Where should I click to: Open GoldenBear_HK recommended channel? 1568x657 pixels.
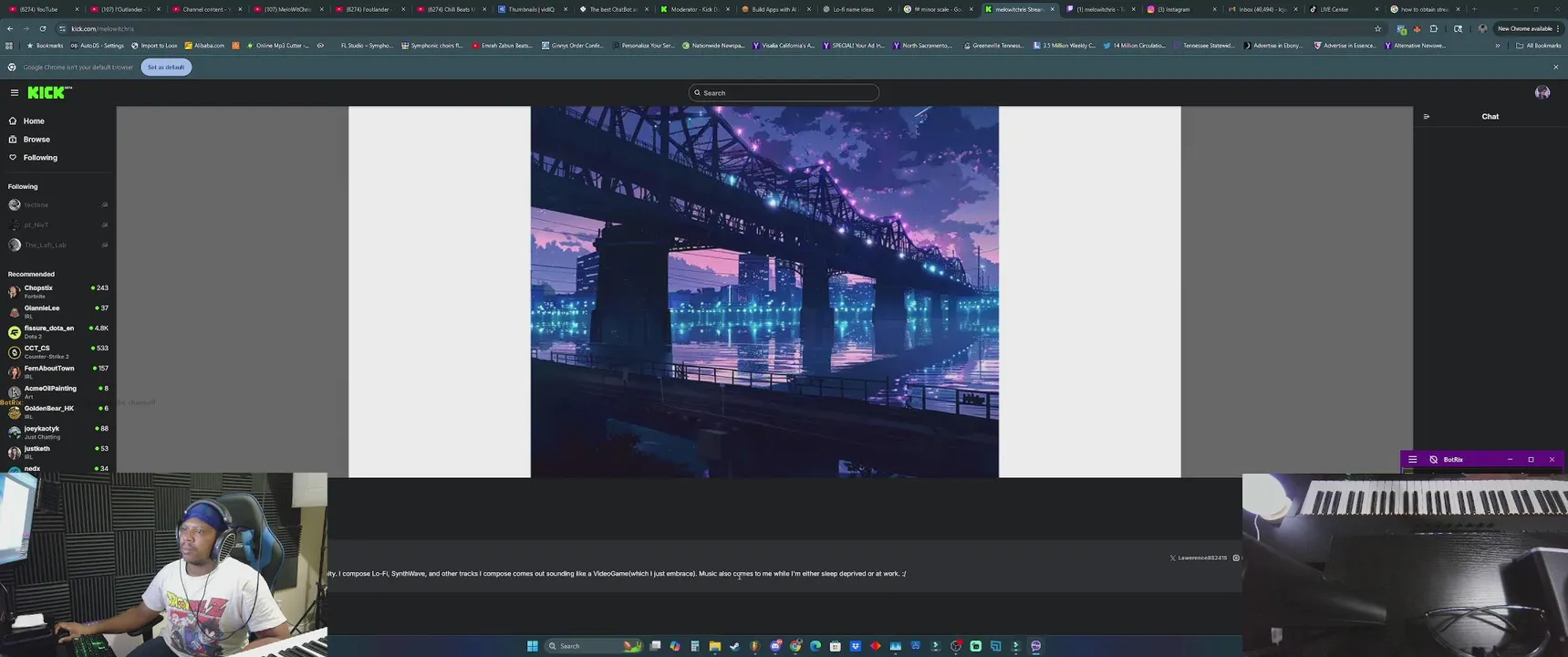click(x=57, y=412)
